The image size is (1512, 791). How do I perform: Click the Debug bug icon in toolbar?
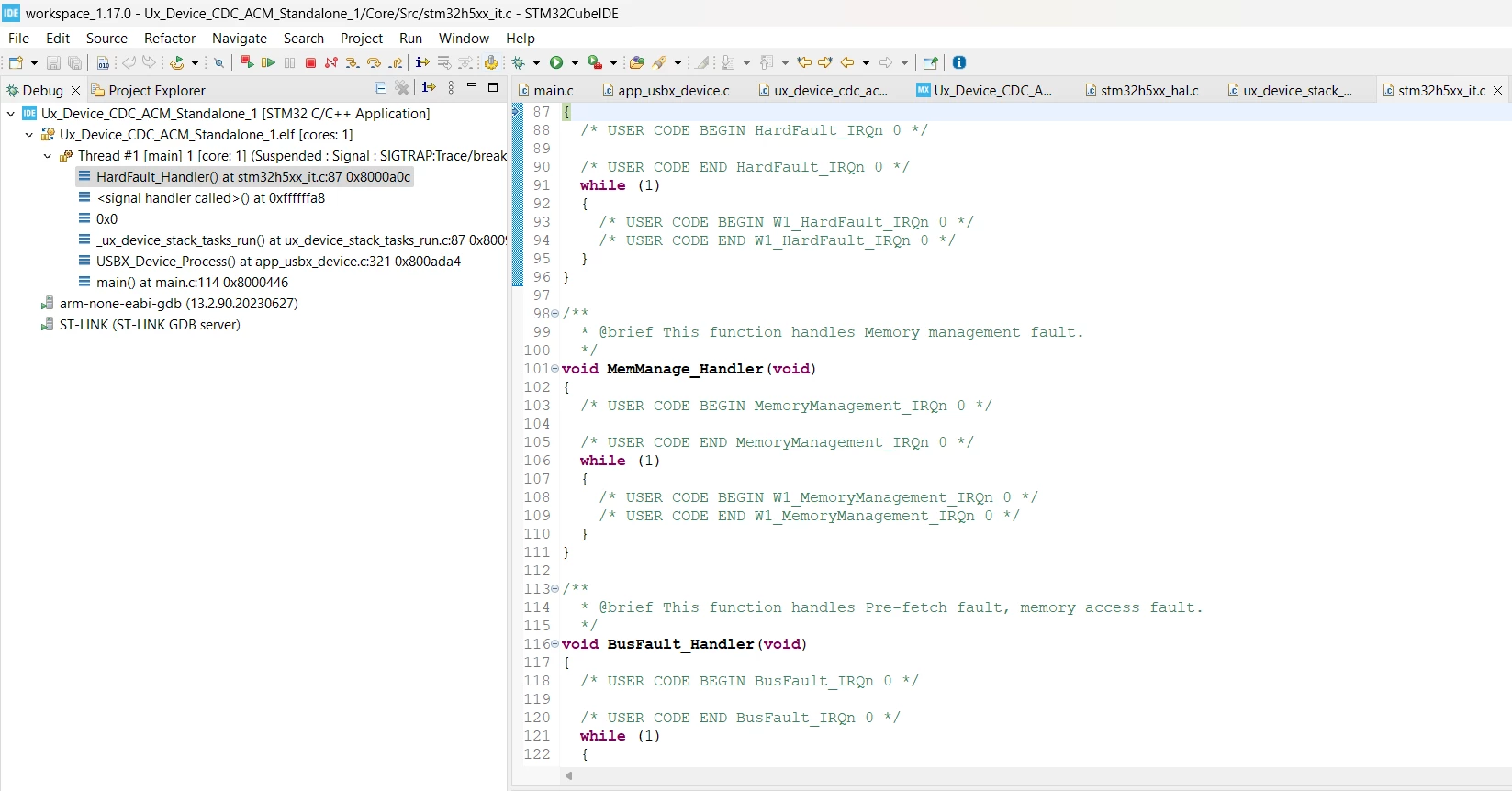[519, 62]
